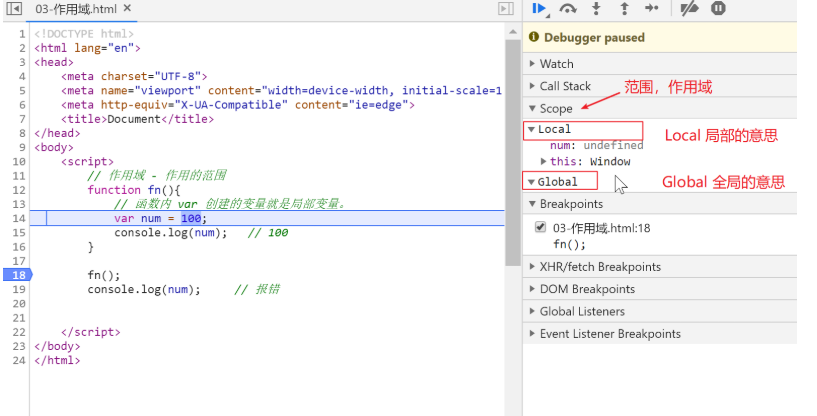
Task: Click highlighted value 100 on line 14
Action: [191, 218]
